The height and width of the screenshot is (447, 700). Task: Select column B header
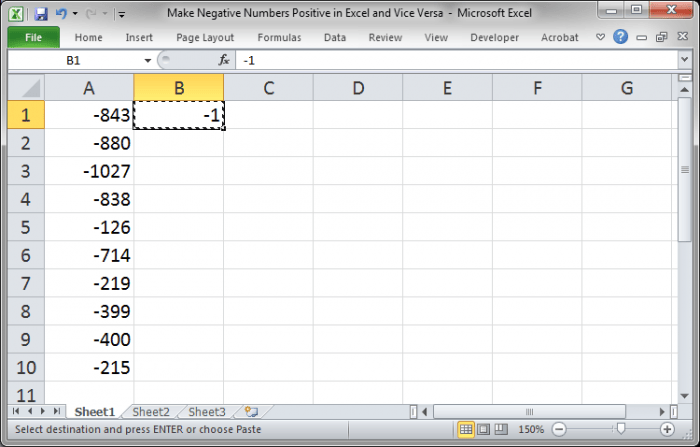tap(179, 88)
